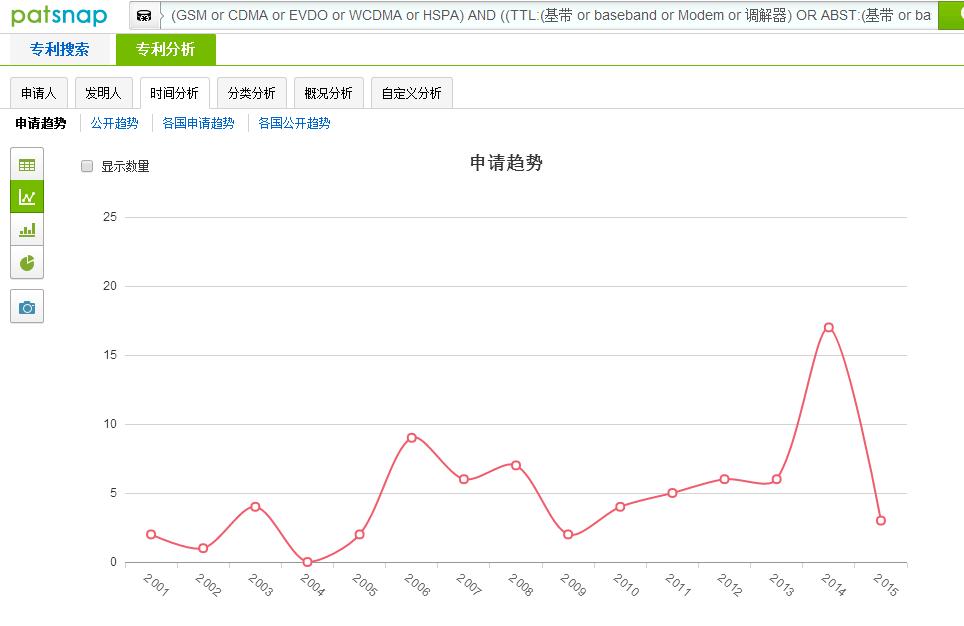
Task: Open the 公开趋势 link
Action: (114, 123)
